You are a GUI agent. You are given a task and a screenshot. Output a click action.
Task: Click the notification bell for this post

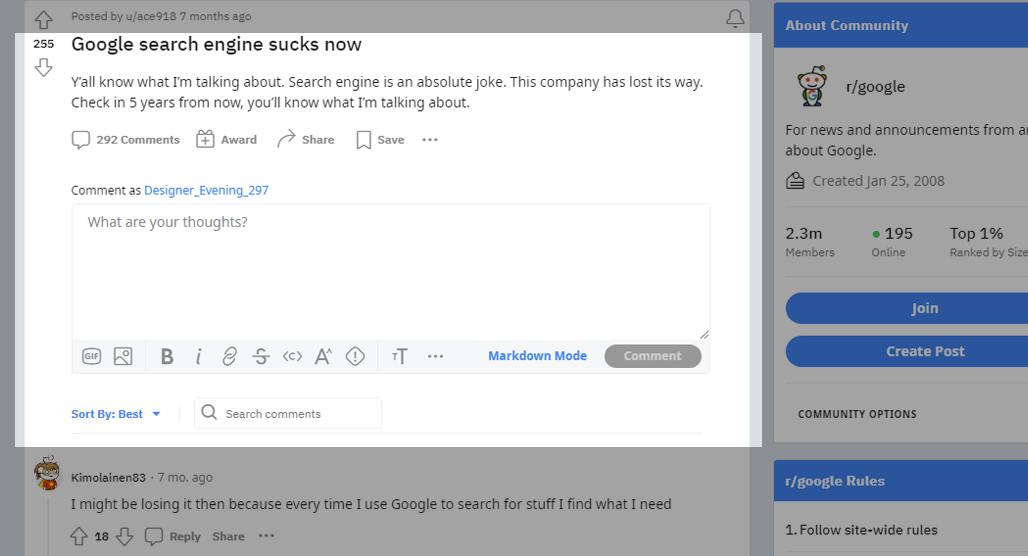[x=735, y=18]
